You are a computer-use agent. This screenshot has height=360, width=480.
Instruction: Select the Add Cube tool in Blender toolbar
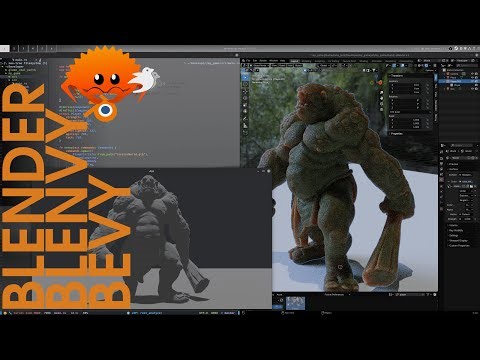[x=245, y=133]
